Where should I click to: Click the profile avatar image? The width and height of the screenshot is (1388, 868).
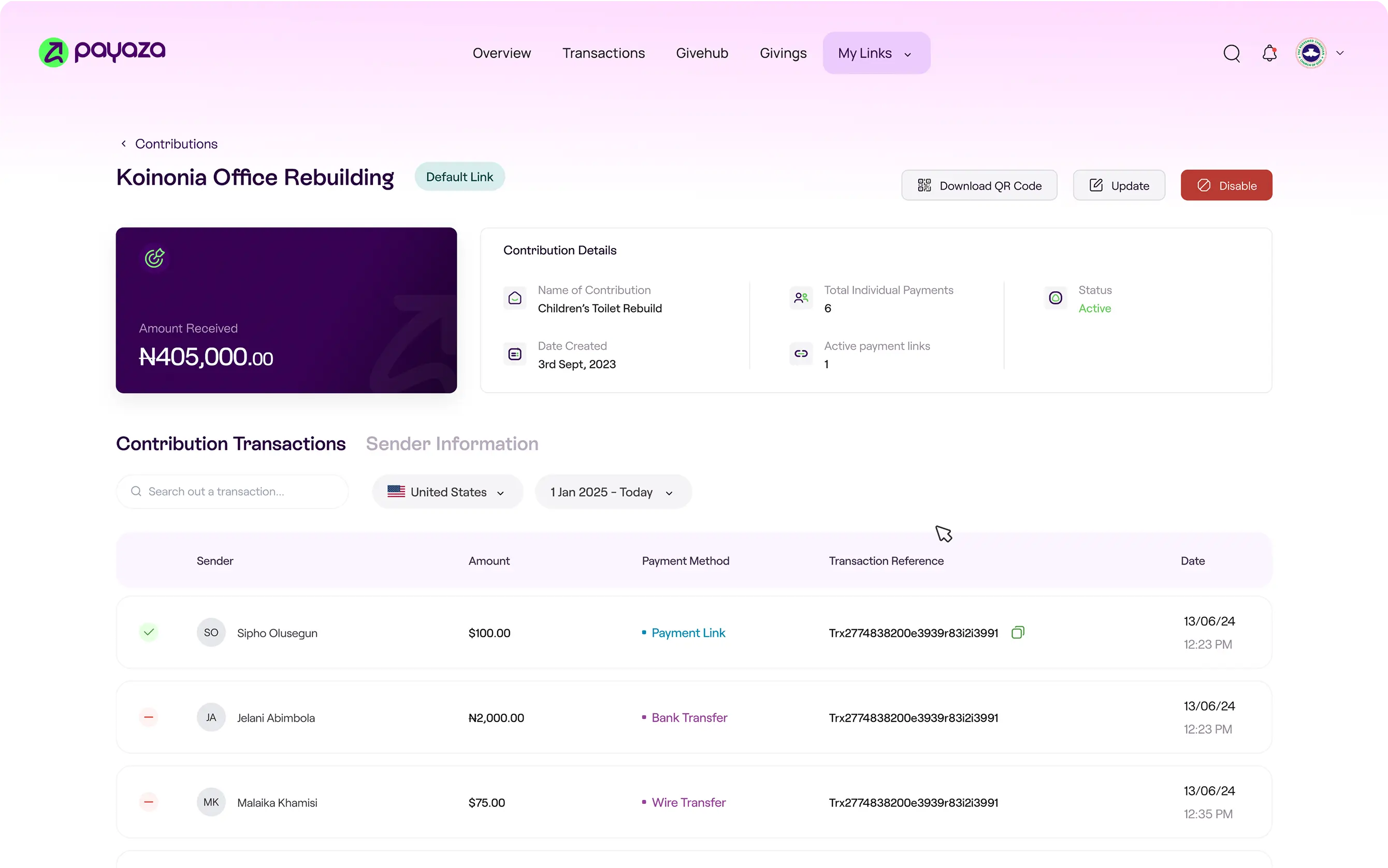click(x=1310, y=53)
